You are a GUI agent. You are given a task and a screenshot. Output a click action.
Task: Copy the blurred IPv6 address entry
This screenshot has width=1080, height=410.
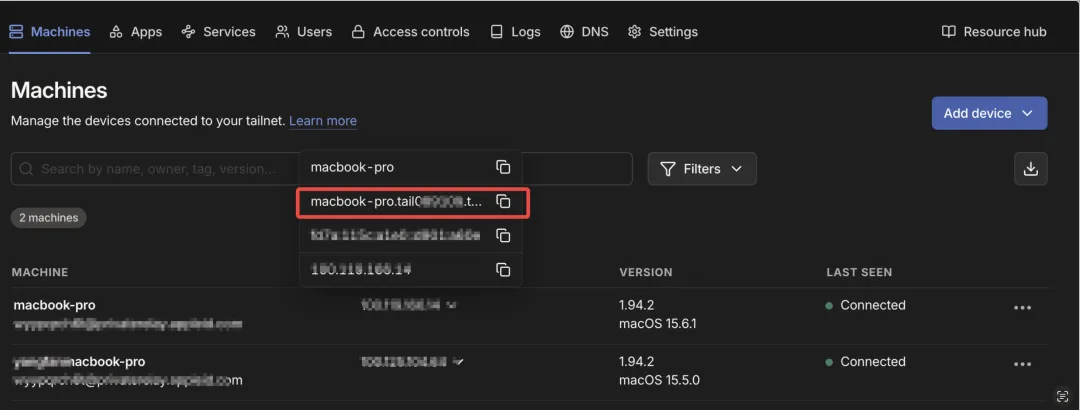click(x=503, y=236)
